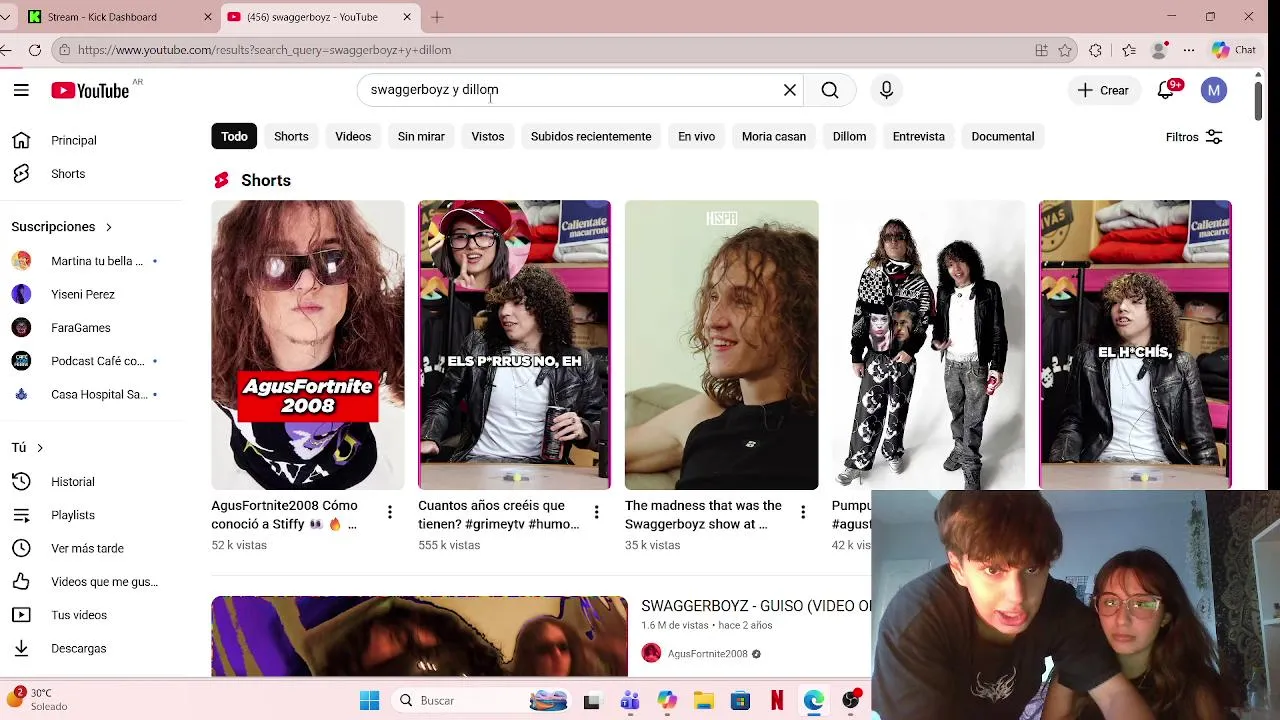The height and width of the screenshot is (720, 1280).
Task: Open the Windows Start menu
Action: coord(369,701)
